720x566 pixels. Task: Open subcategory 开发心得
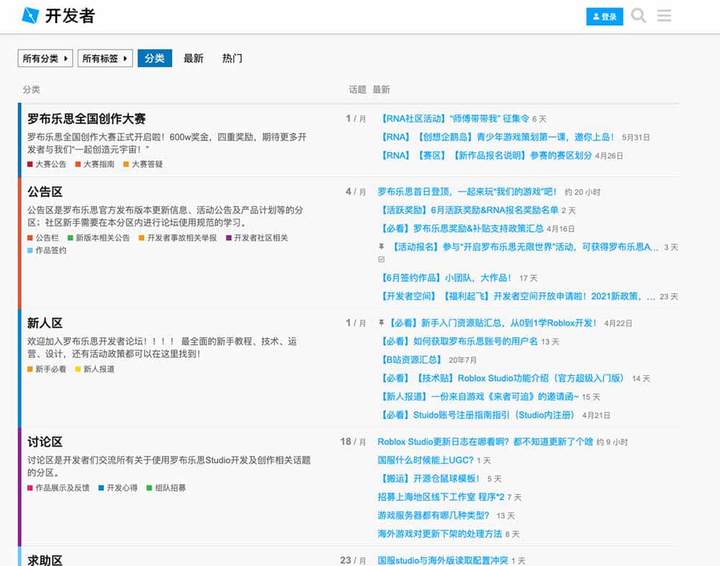click(118, 488)
